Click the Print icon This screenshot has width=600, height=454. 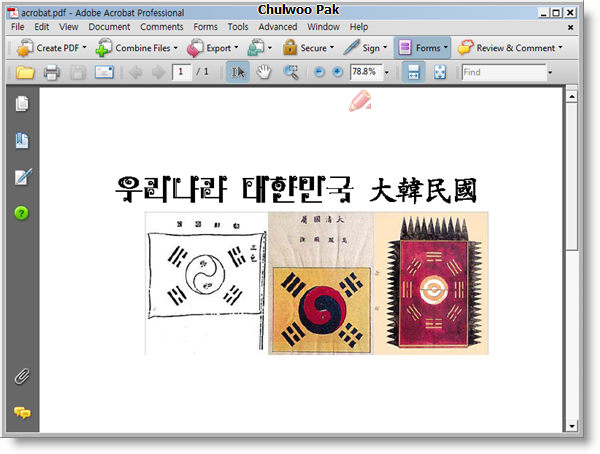tap(52, 72)
